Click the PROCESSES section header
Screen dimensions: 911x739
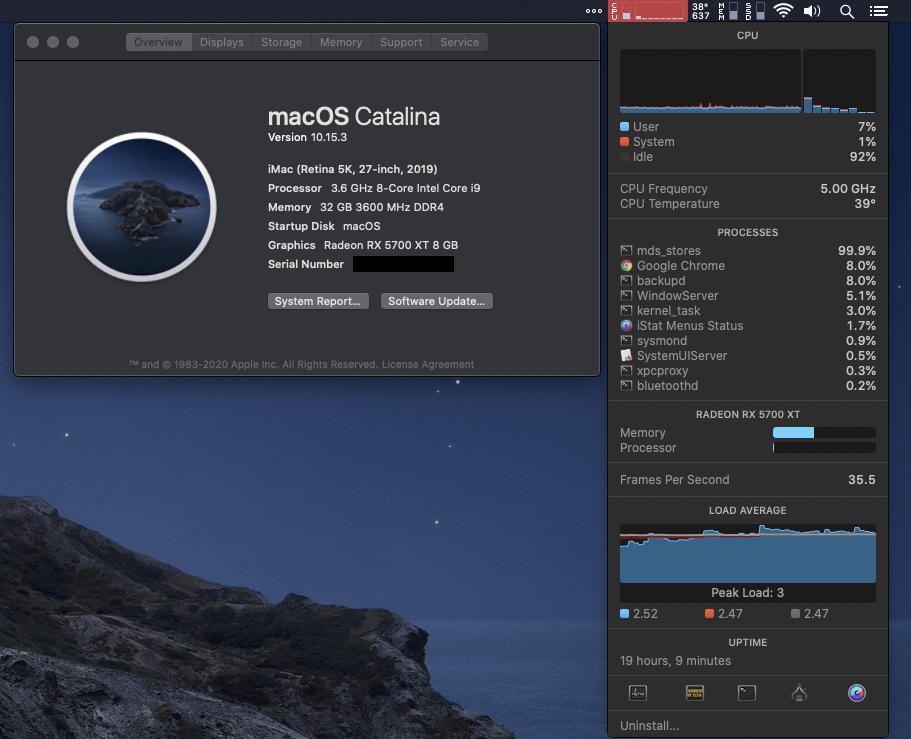tap(748, 232)
